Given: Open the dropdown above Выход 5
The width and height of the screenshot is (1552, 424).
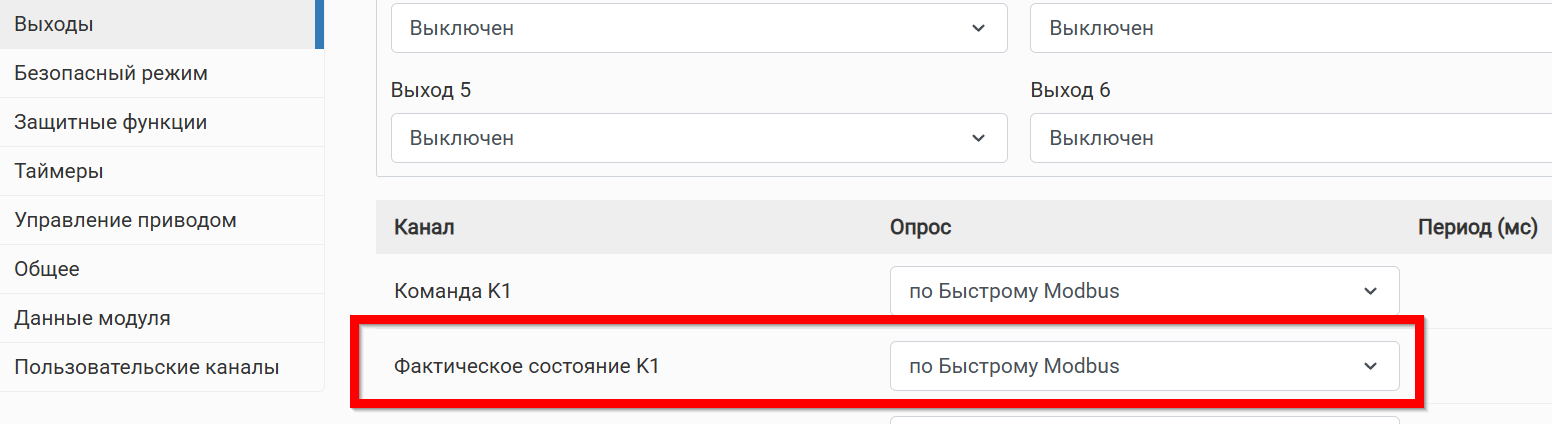Looking at the screenshot, I should pyautogui.click(x=699, y=28).
